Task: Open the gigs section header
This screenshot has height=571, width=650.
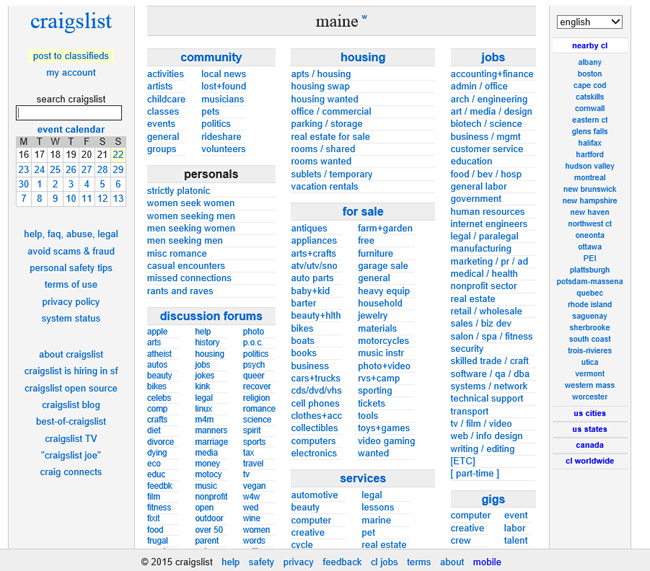Action: tap(493, 499)
